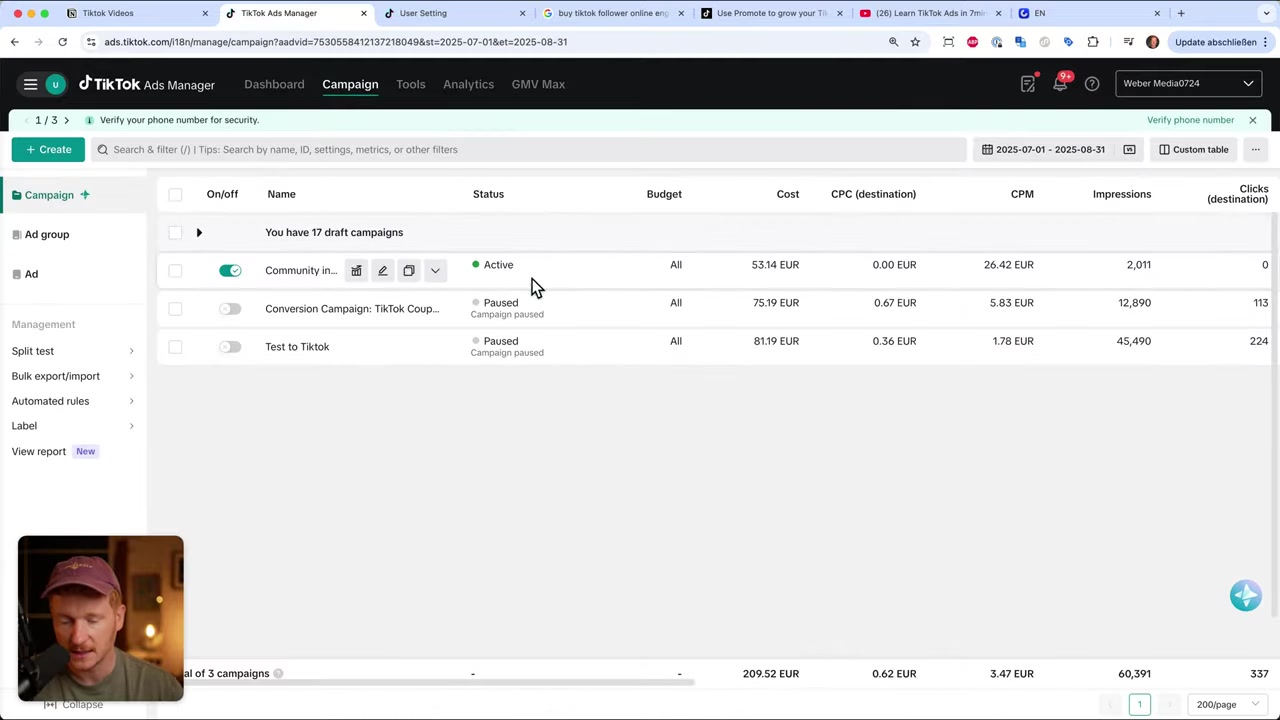Tick the Community campaign row checkbox
Viewport: 1280px width, 720px height.
pos(175,271)
